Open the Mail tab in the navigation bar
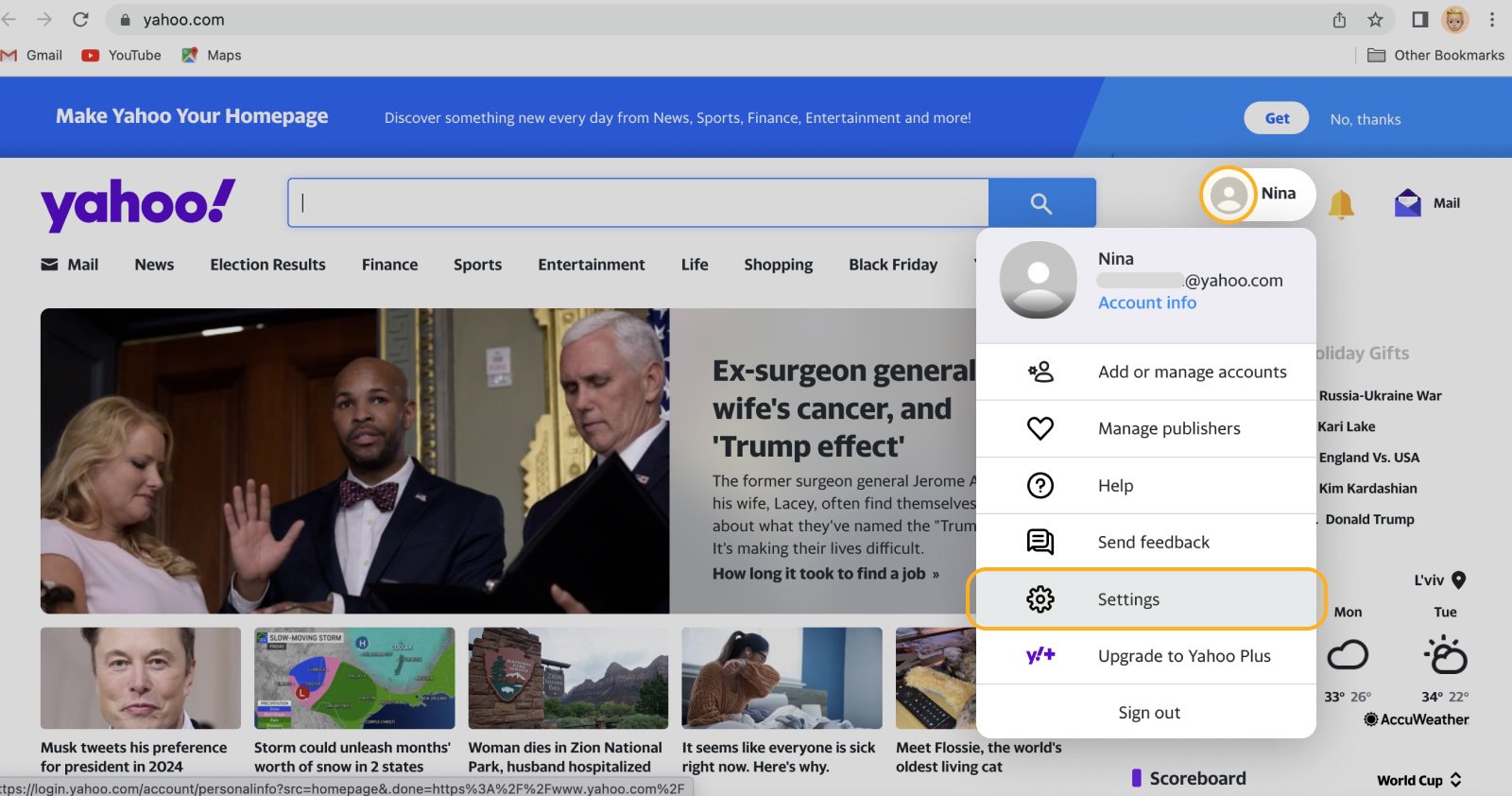 [69, 265]
